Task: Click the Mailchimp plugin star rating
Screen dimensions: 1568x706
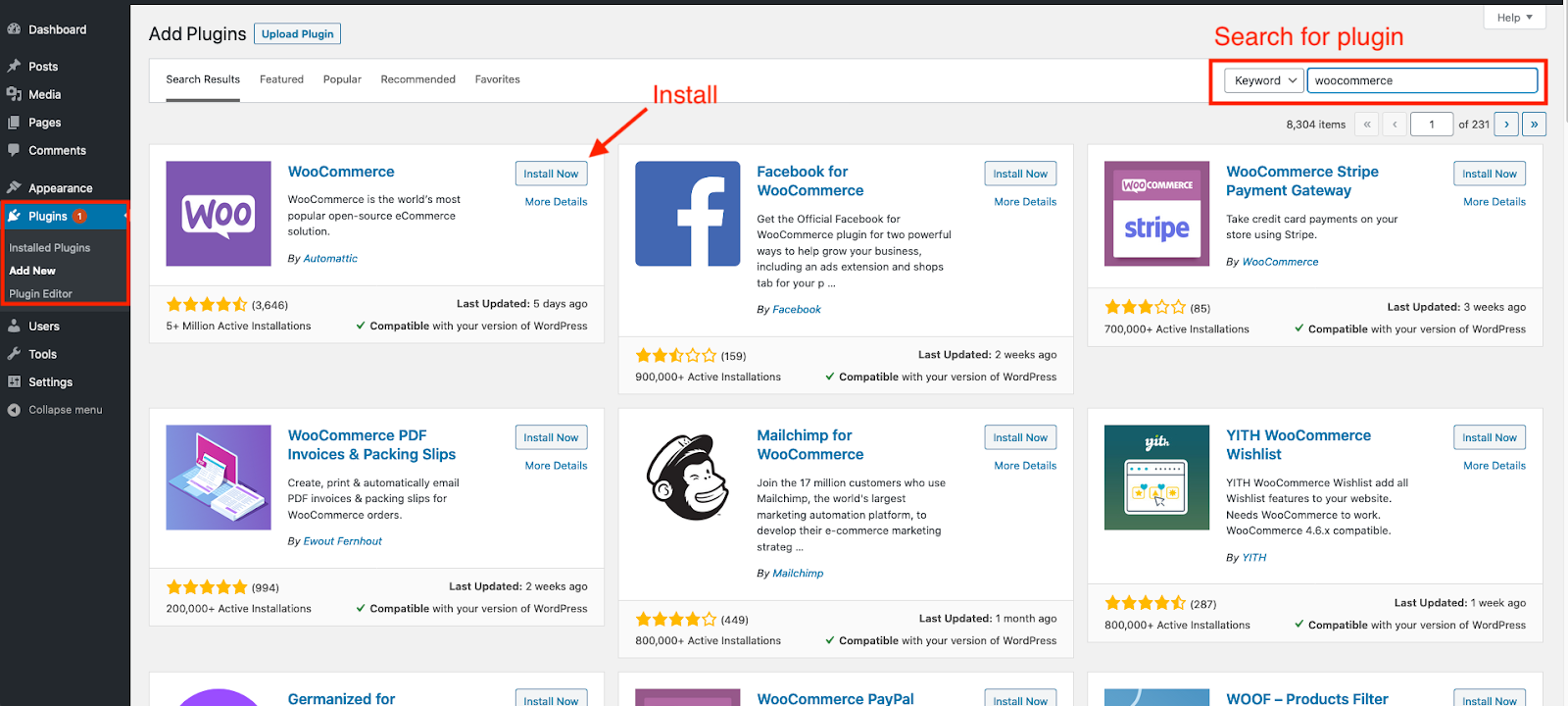Action: (676, 620)
